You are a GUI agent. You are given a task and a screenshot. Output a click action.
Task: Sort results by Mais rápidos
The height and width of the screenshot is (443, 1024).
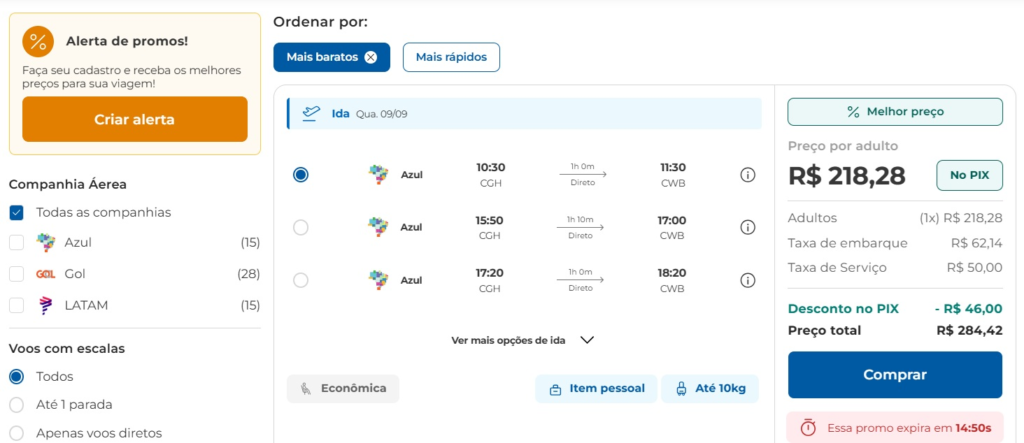pos(451,57)
